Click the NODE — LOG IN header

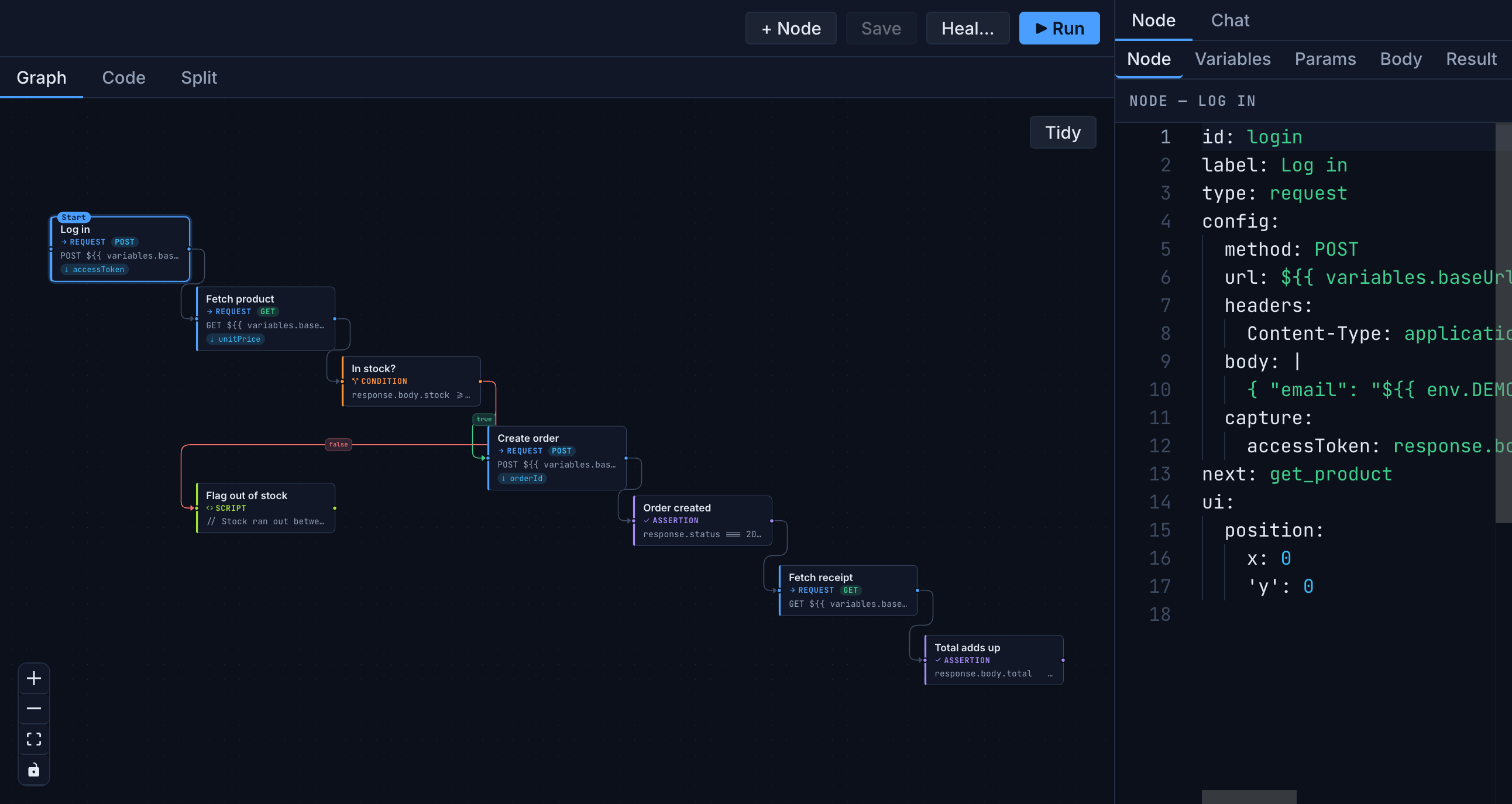pyautogui.click(x=1192, y=101)
